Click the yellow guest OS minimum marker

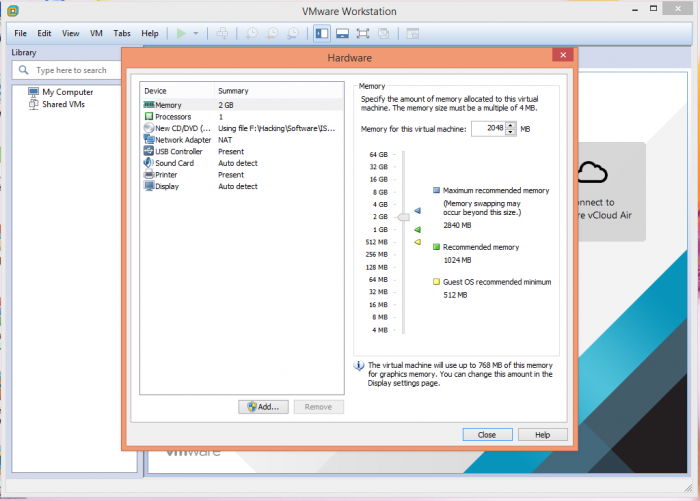(417, 242)
